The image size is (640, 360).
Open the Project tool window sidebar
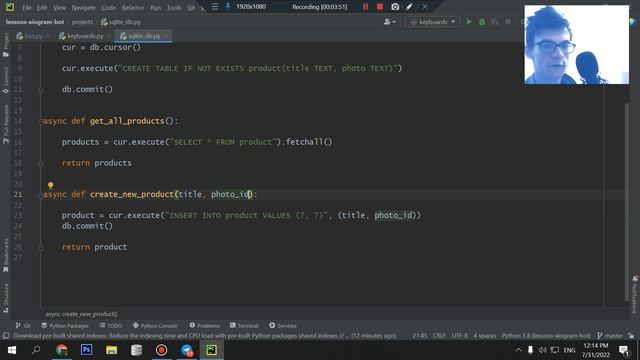tap(6, 45)
